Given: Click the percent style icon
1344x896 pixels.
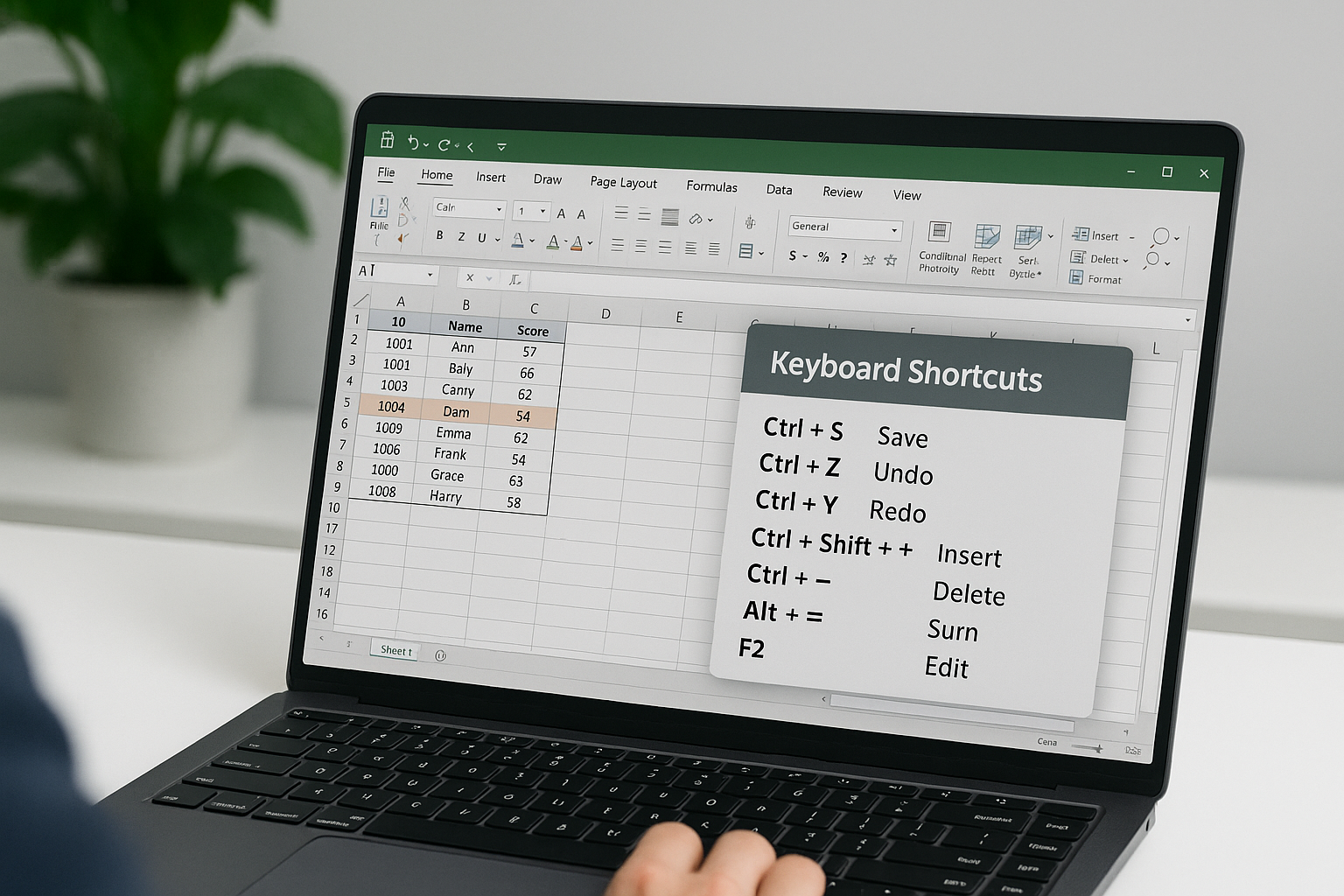Looking at the screenshot, I should tap(822, 255).
